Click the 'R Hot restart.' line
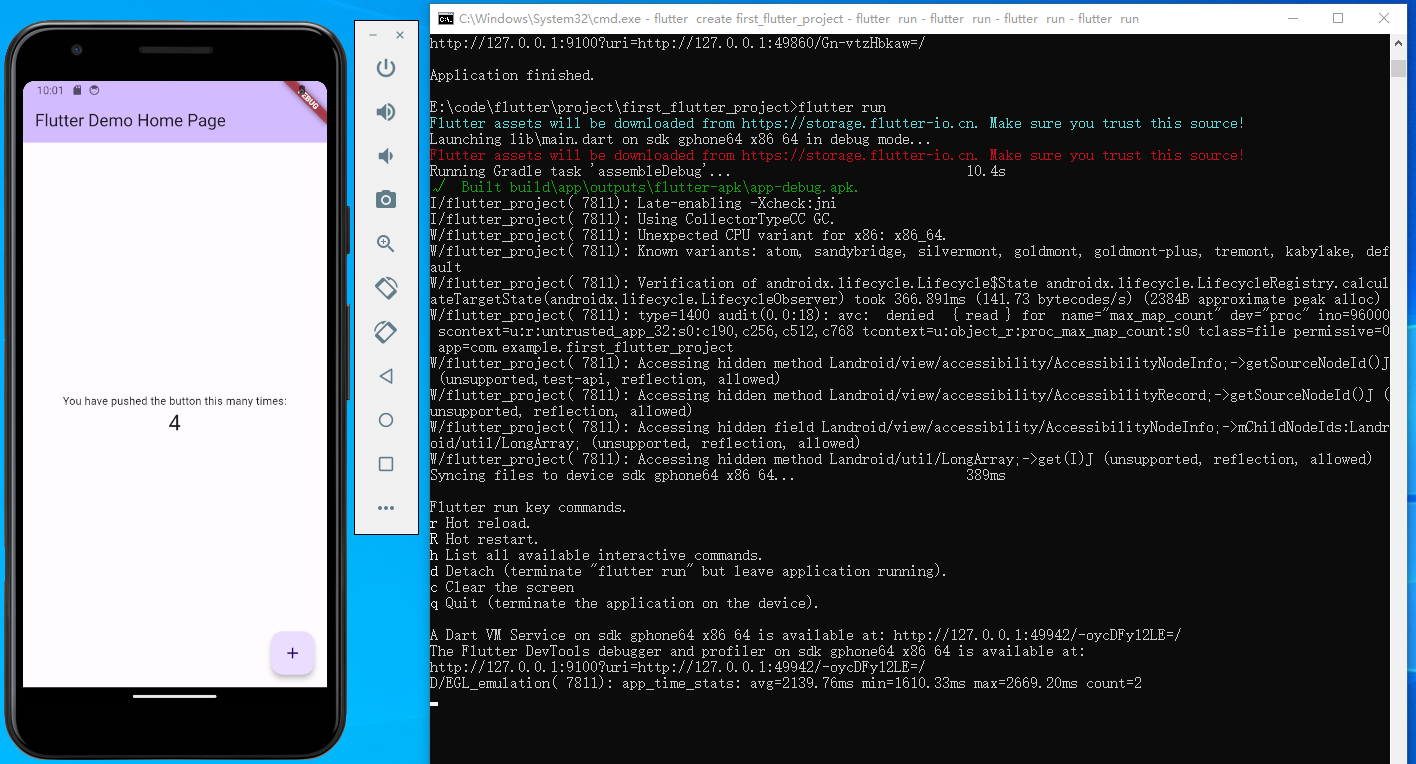The height and width of the screenshot is (764, 1416). coord(484,539)
